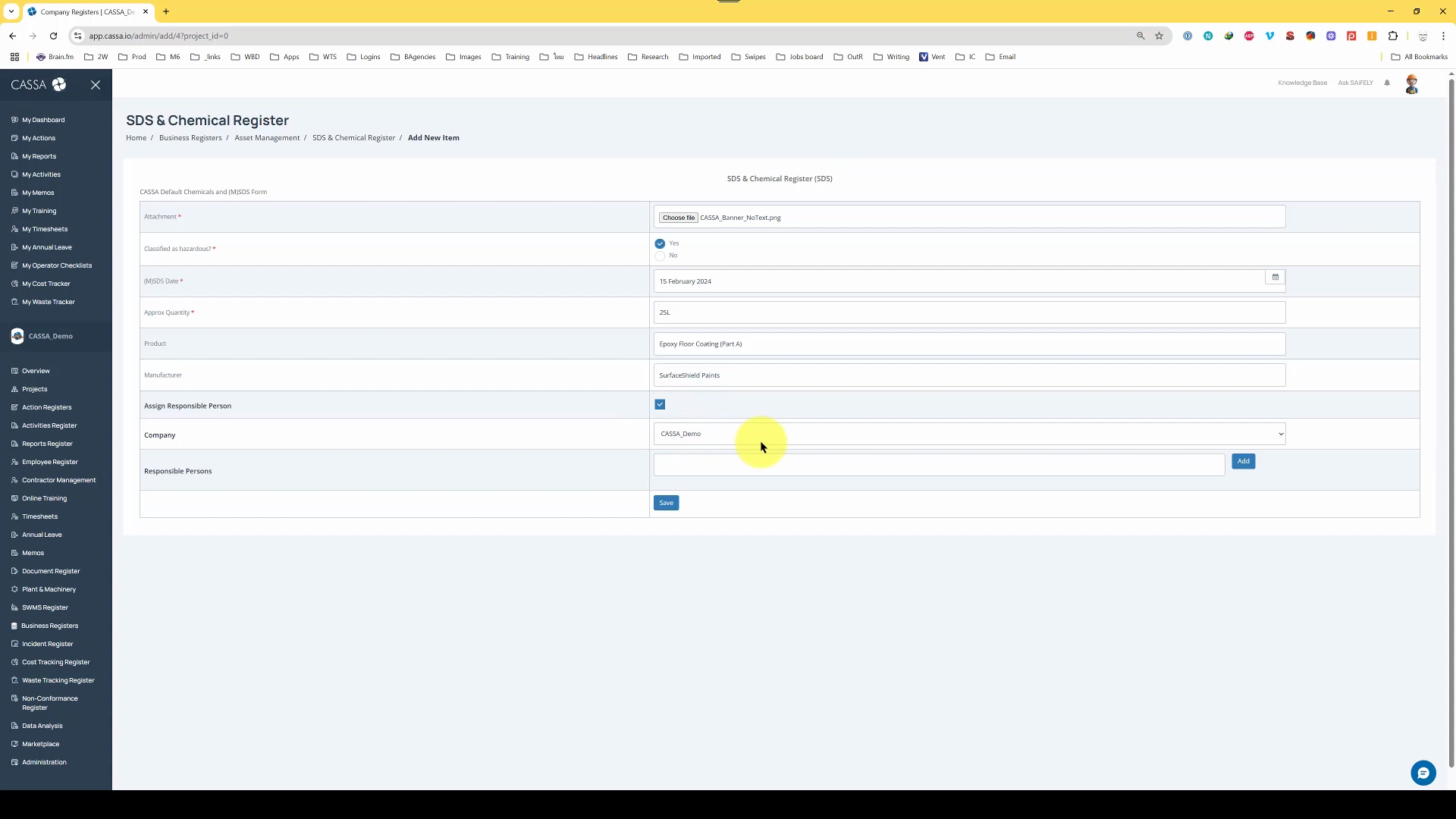Viewport: 1456px width, 819px height.
Task: Click the notification bell icon
Action: coord(1387,83)
